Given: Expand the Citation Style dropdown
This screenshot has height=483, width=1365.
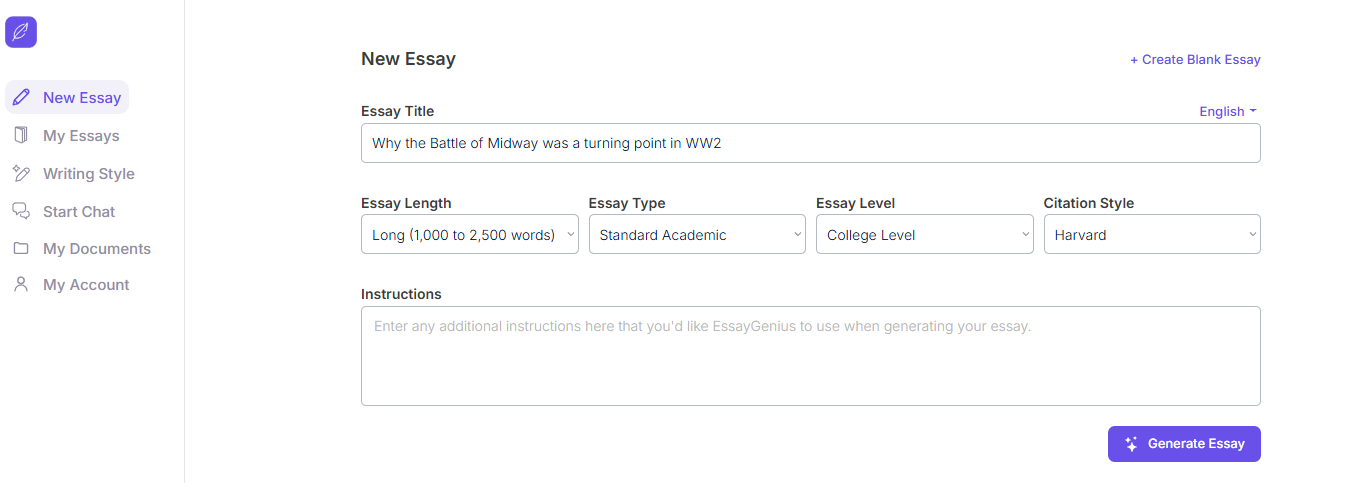Looking at the screenshot, I should [1152, 235].
